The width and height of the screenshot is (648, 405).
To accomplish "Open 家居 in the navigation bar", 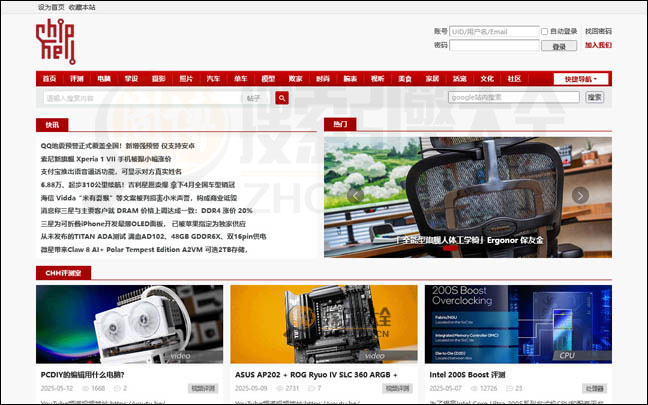I will [432, 79].
